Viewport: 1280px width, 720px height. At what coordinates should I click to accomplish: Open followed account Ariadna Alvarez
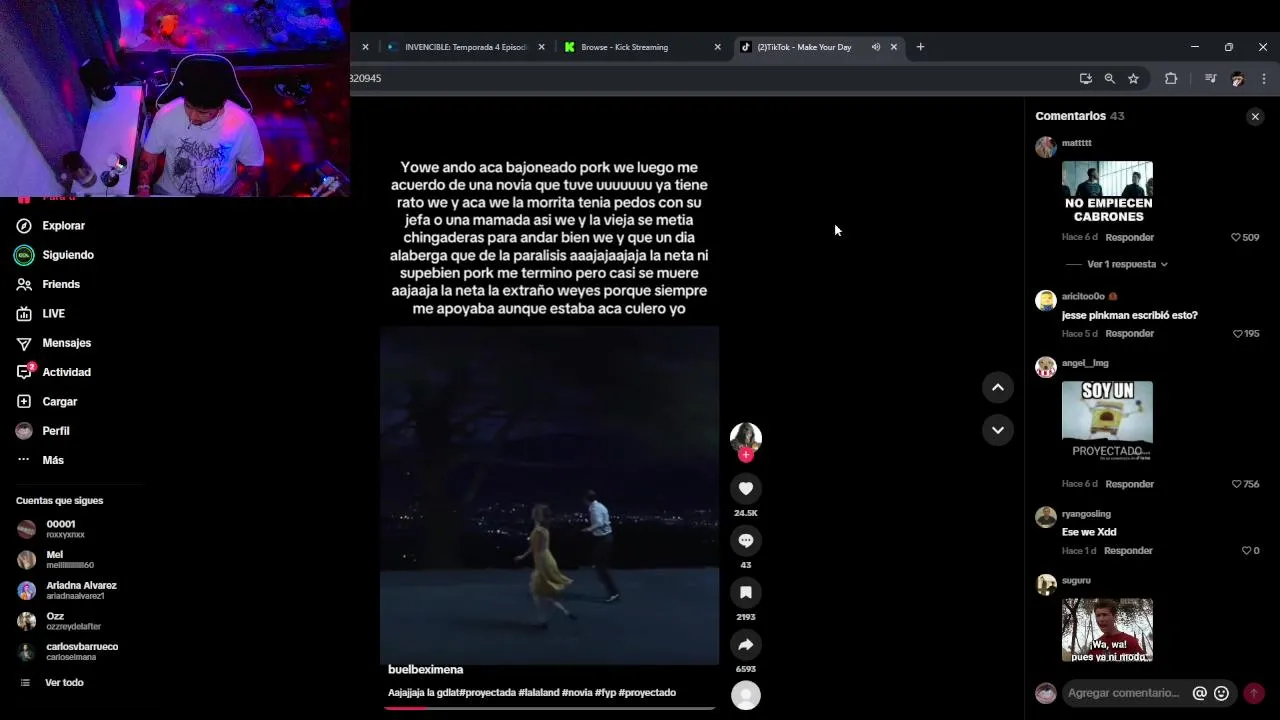pos(68,590)
